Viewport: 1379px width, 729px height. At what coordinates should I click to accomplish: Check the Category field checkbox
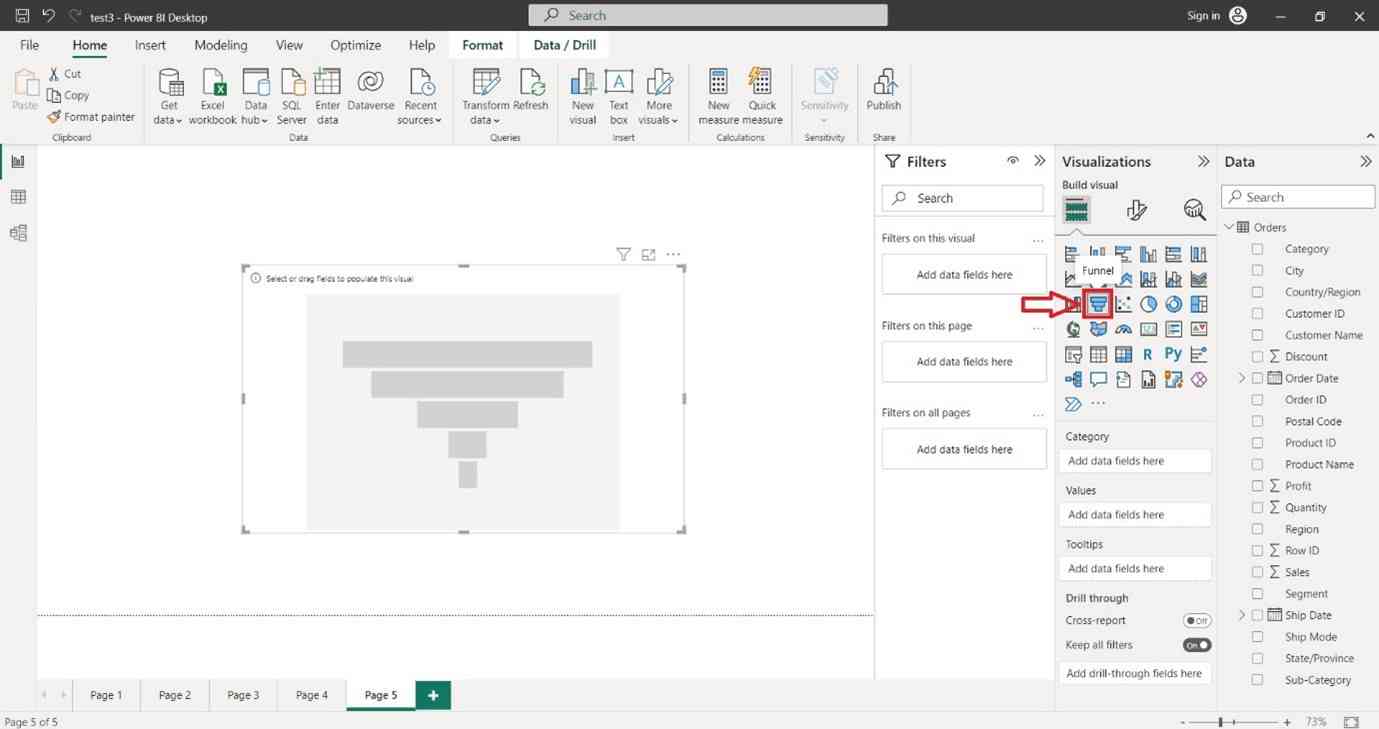tap(1257, 248)
